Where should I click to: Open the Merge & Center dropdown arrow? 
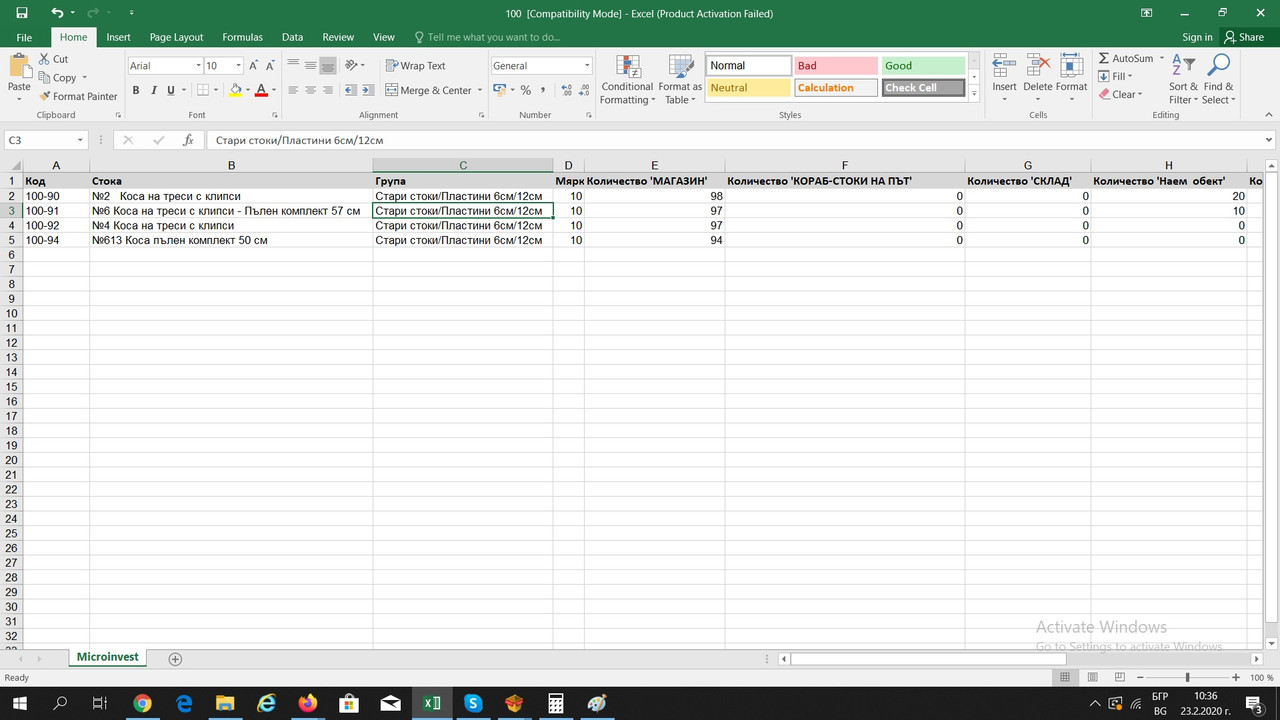[480, 90]
